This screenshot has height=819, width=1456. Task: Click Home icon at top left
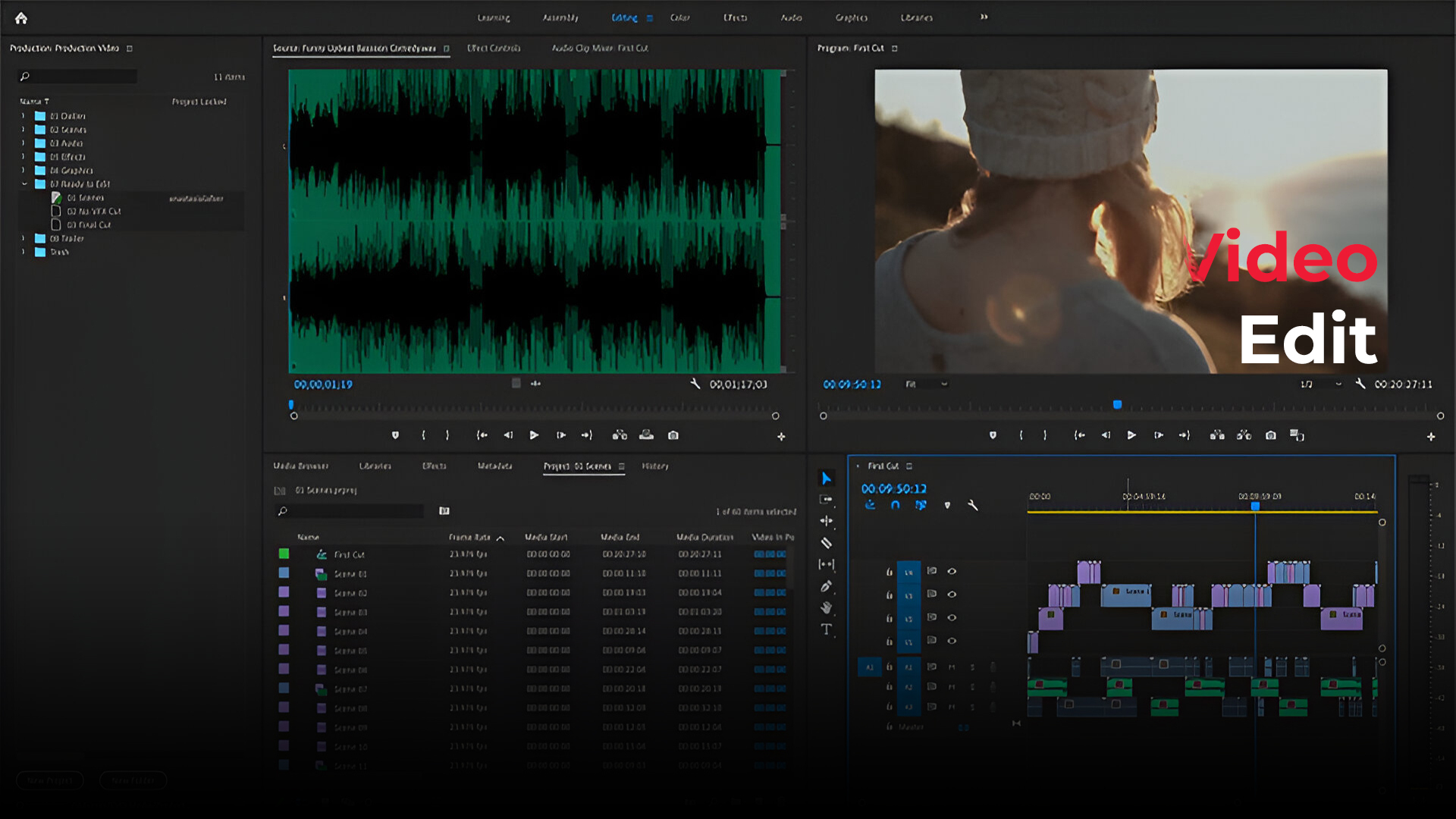21,17
